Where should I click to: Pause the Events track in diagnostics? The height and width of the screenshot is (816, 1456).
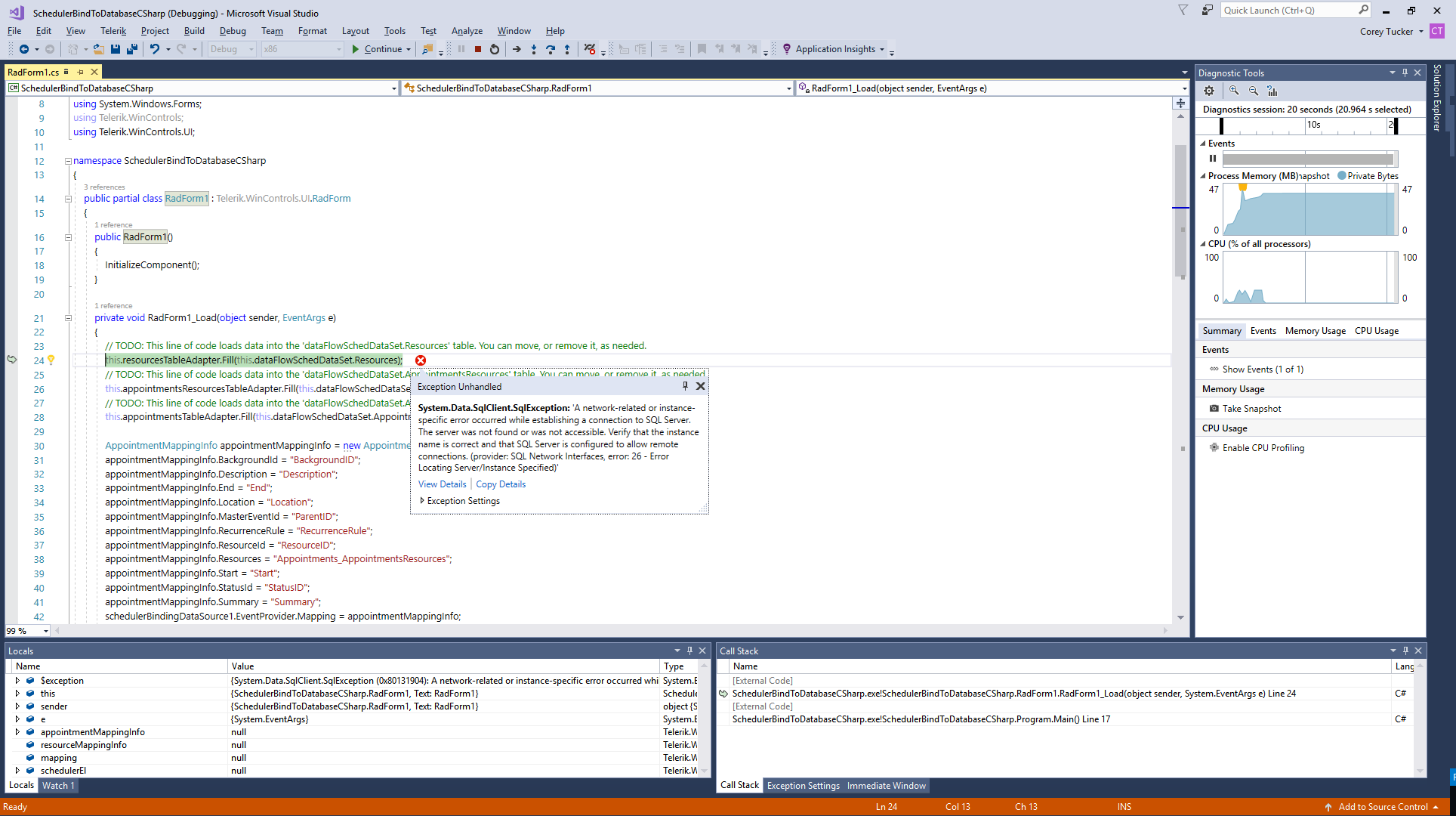pos(1213,159)
